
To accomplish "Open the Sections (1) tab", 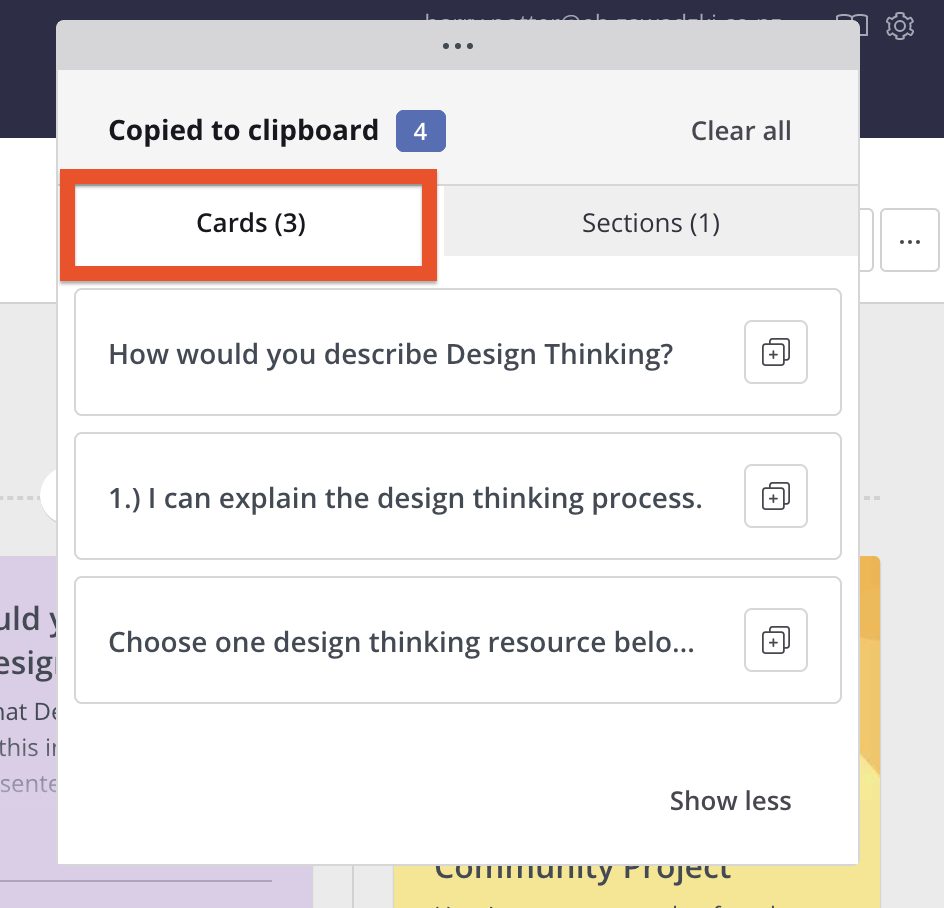I will coord(650,222).
